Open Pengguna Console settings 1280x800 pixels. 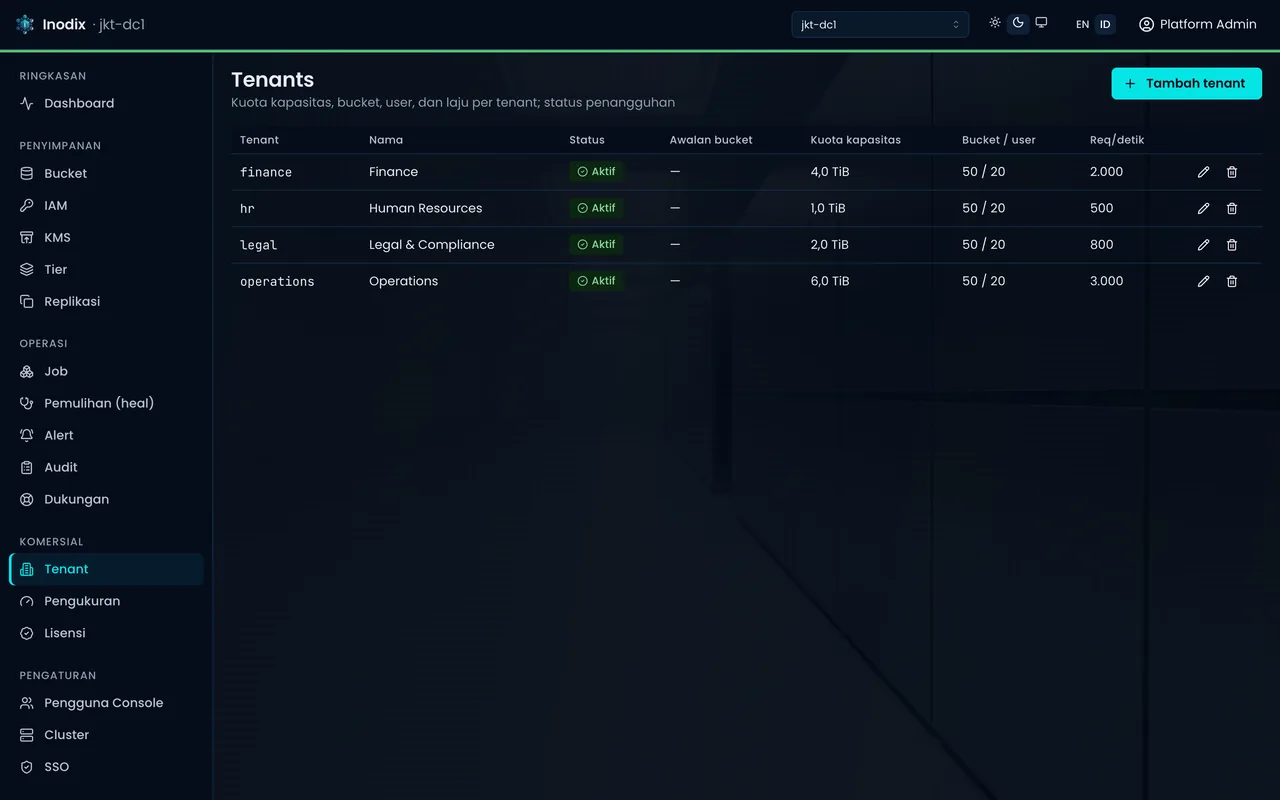[106, 703]
